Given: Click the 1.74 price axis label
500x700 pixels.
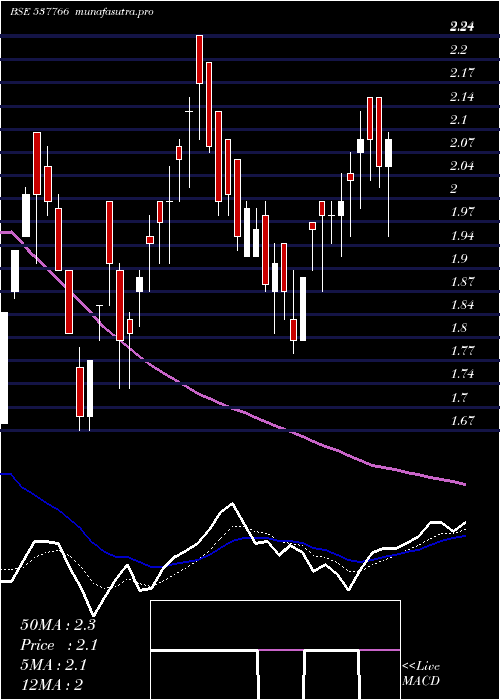Looking at the screenshot, I should coord(462,374).
